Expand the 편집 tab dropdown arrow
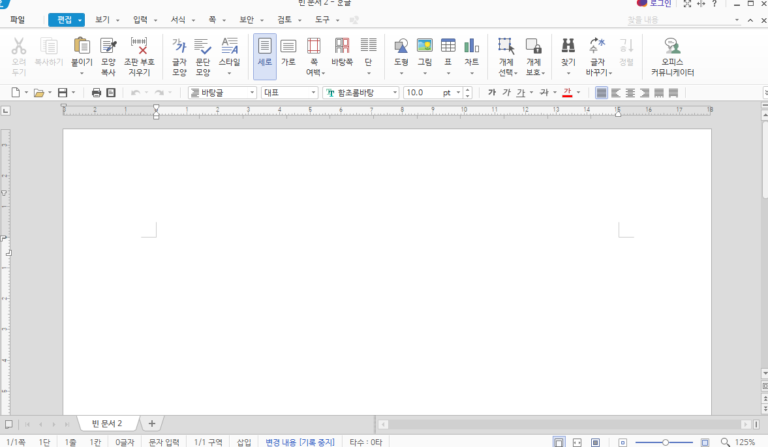Image resolution: width=768 pixels, height=447 pixels. 79,20
